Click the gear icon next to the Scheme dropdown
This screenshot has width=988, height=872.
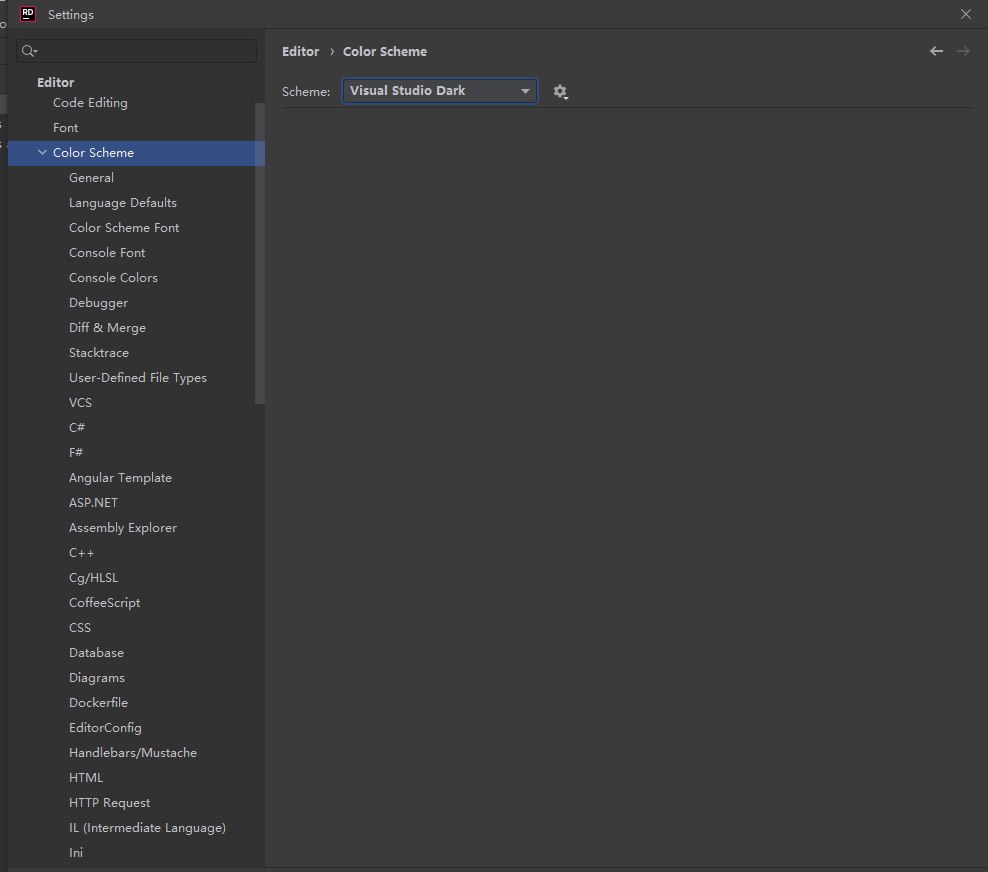coord(561,91)
